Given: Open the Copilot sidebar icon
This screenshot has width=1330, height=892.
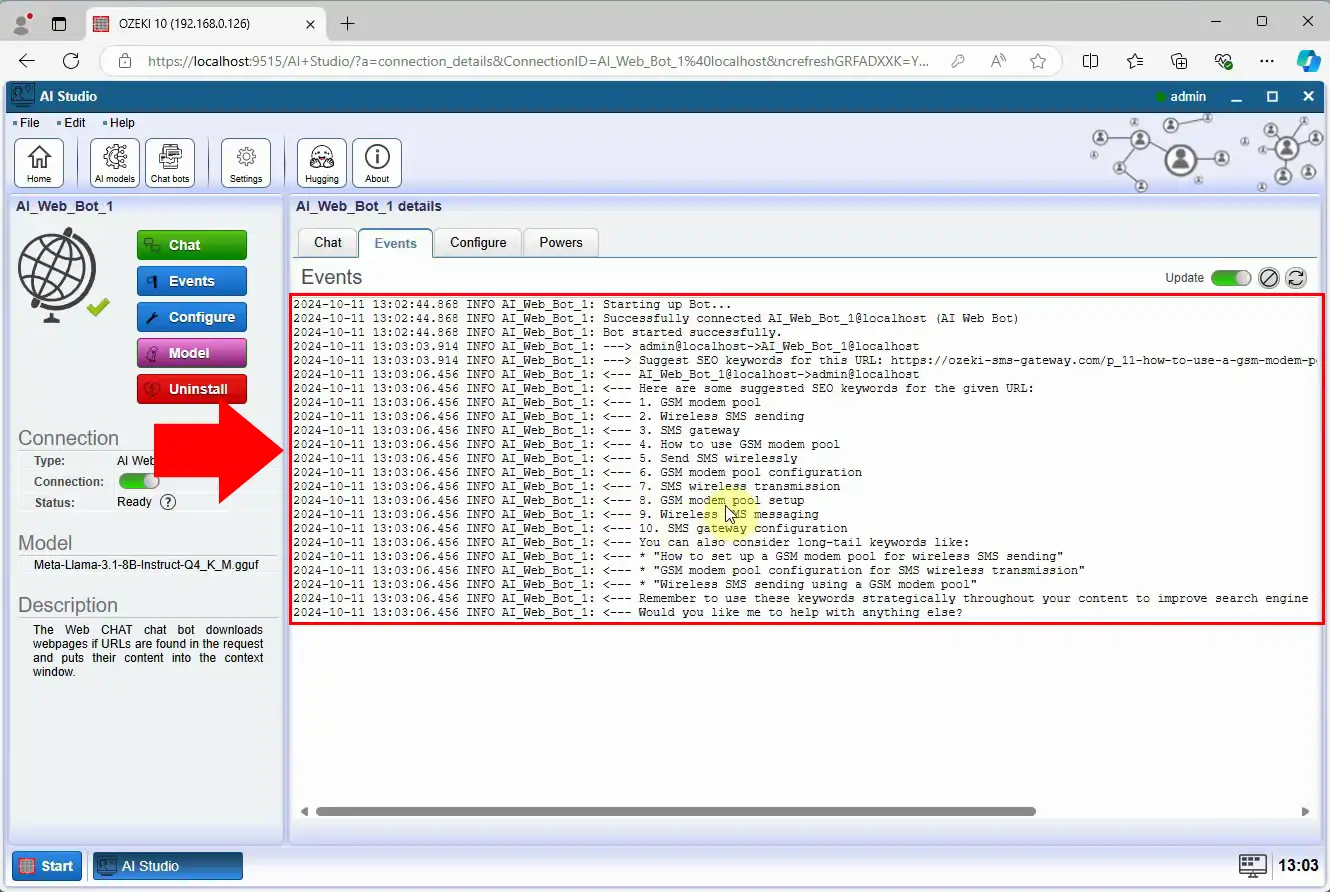Looking at the screenshot, I should (1309, 61).
